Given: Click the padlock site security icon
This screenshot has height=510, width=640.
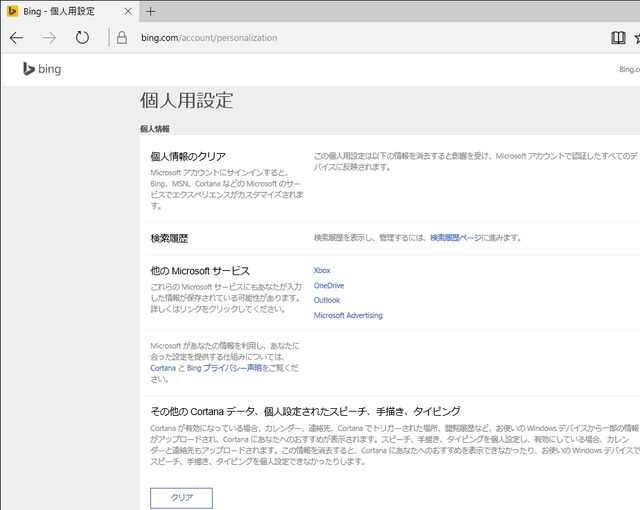Looking at the screenshot, I should (122, 38).
